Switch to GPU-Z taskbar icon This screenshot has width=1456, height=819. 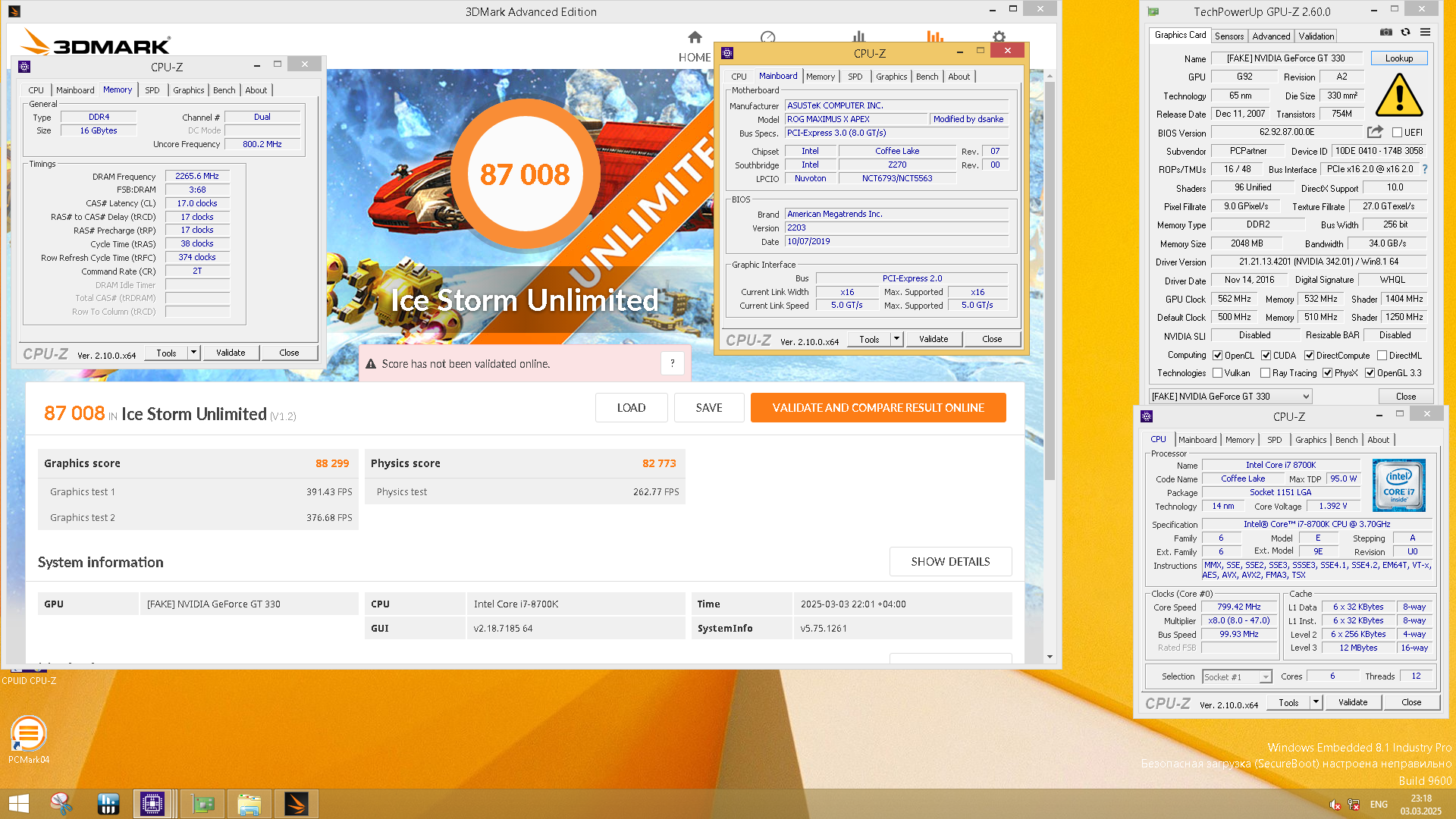tap(202, 804)
